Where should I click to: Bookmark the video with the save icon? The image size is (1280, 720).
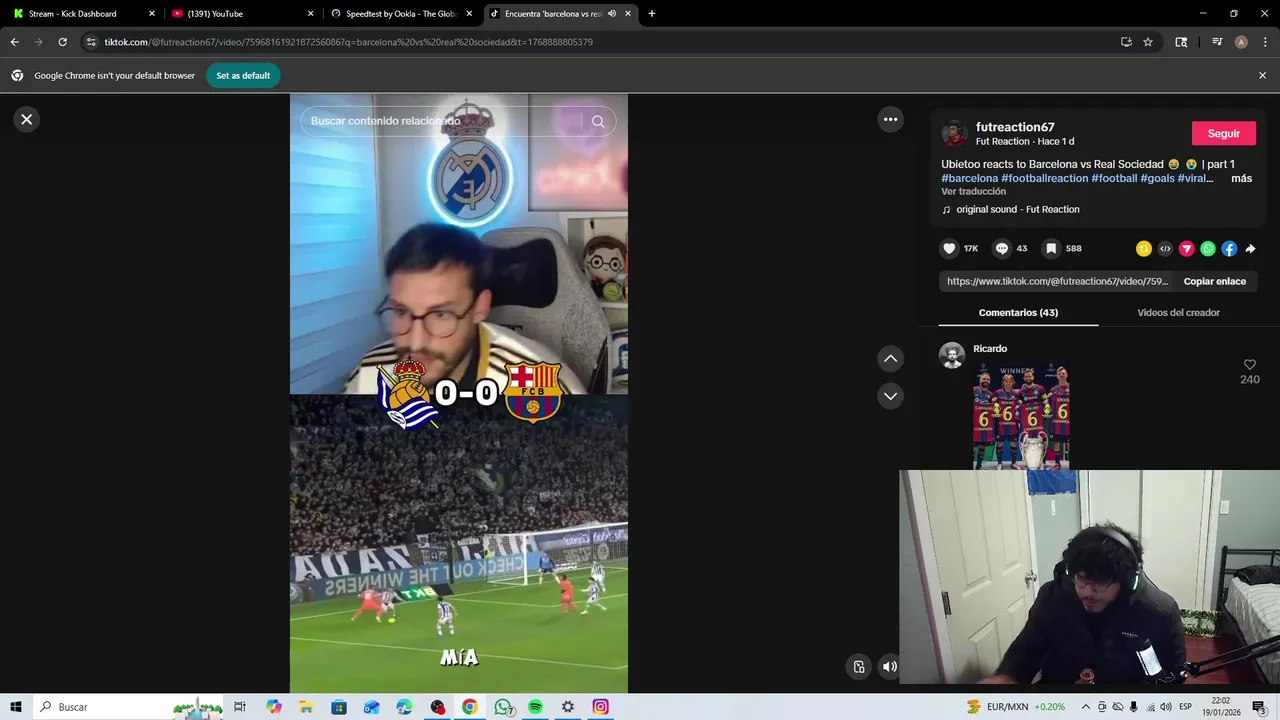click(x=1051, y=248)
